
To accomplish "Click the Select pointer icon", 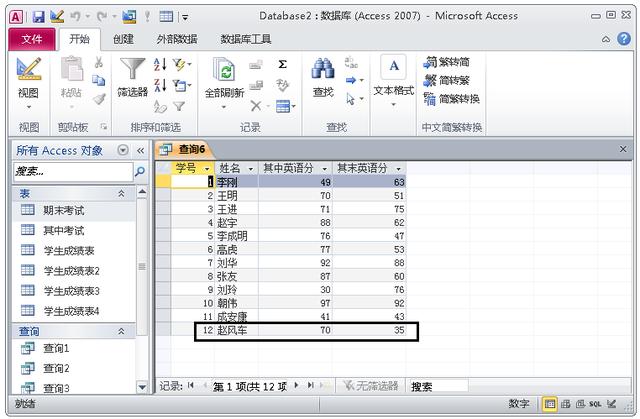I will coord(350,99).
